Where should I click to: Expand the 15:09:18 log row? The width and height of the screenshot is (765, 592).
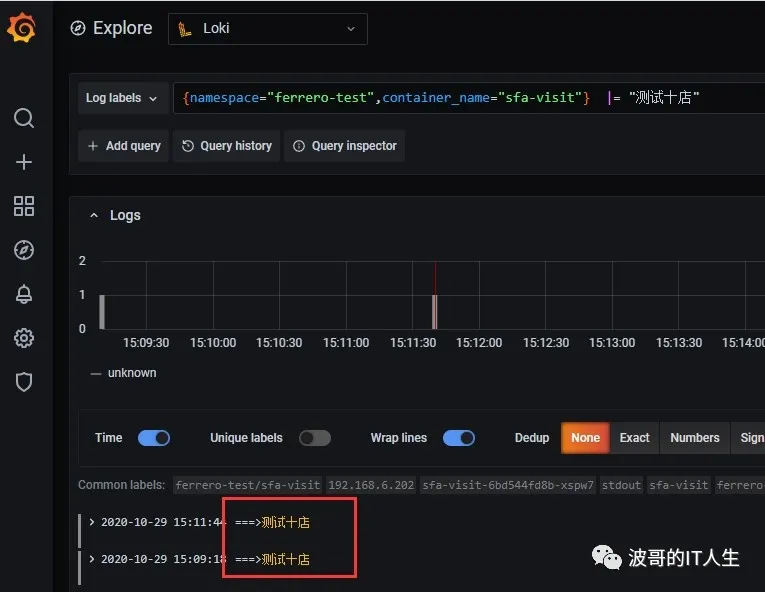(x=92, y=559)
